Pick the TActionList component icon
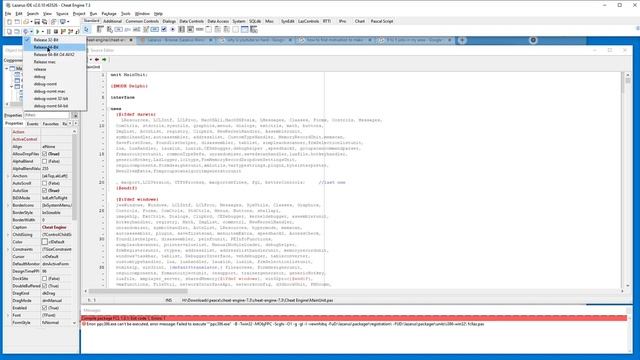 coord(254,29)
